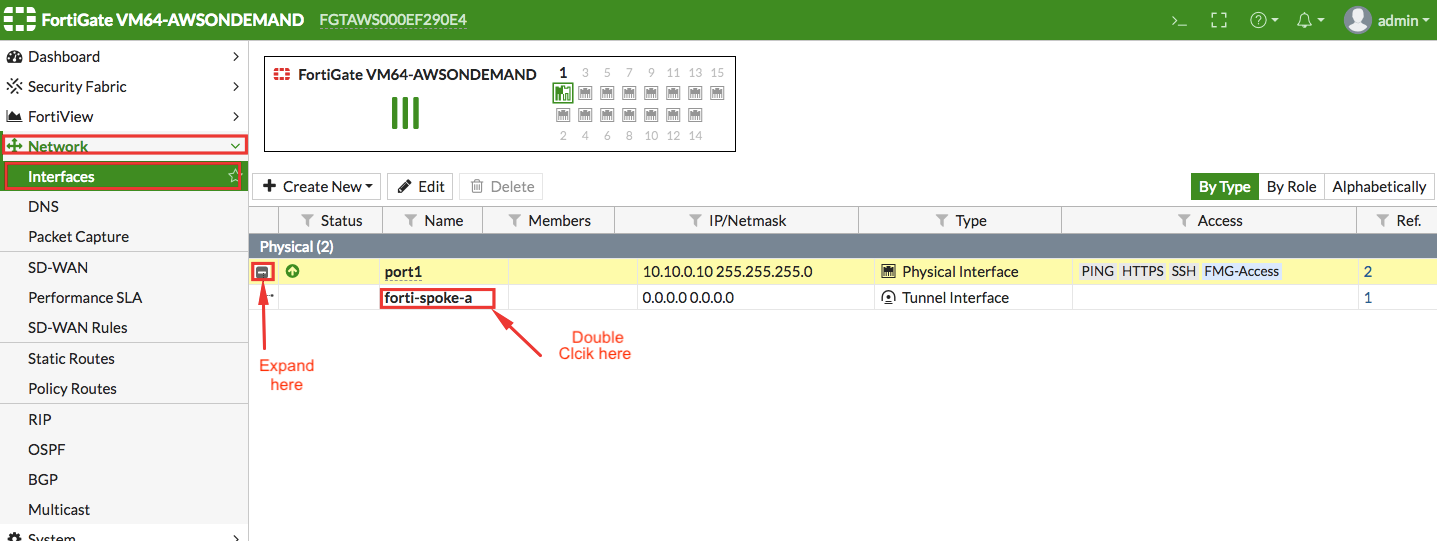The image size is (1437, 541).
Task: Collapse the Network chevron arrow
Action: click(236, 146)
